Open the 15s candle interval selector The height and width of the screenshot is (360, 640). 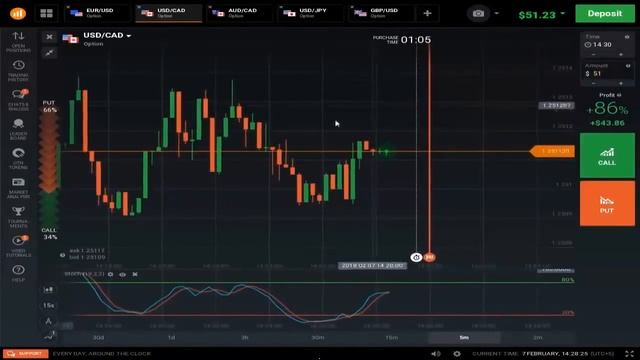(48, 305)
